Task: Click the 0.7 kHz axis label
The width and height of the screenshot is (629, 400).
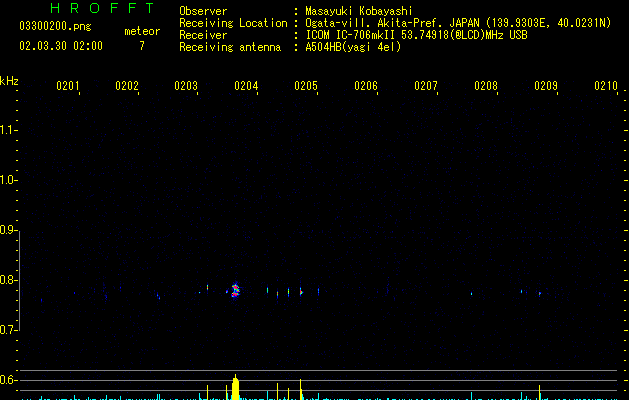Action: click(8, 330)
